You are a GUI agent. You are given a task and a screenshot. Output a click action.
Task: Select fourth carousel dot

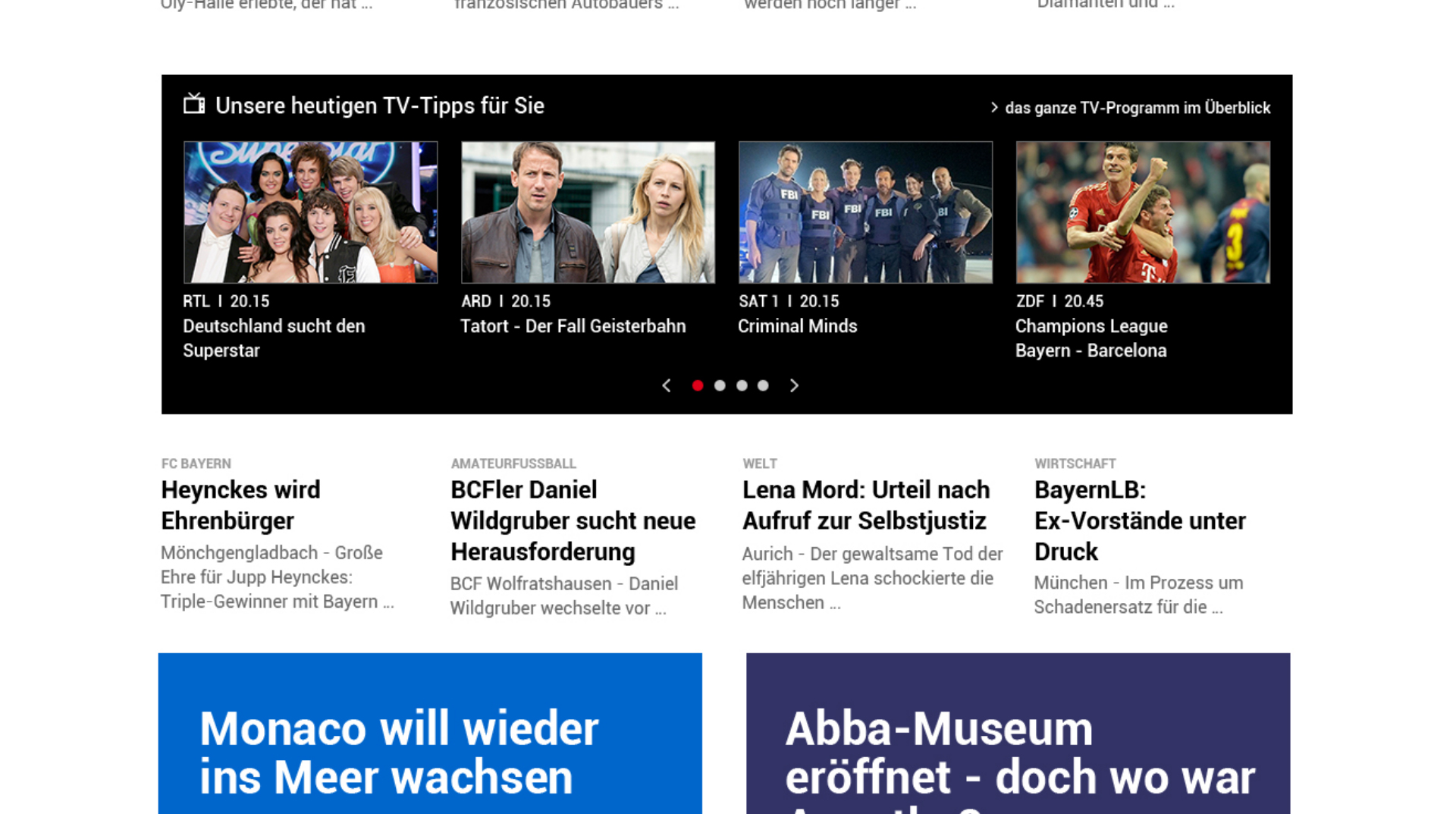[763, 385]
